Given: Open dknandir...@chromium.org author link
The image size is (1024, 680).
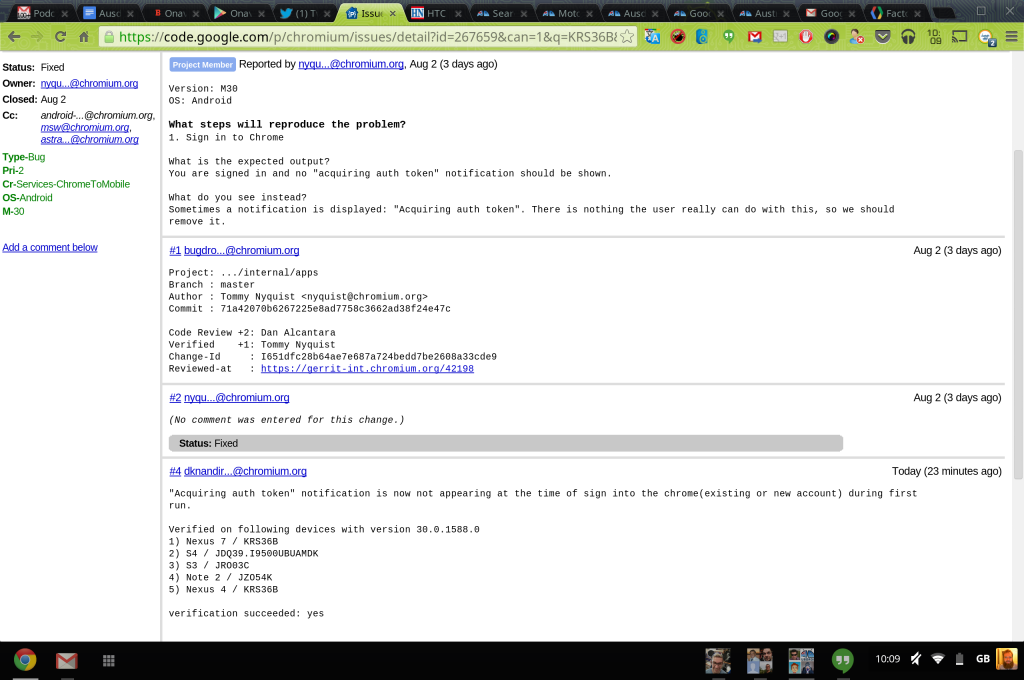Looking at the screenshot, I should click(x=245, y=471).
